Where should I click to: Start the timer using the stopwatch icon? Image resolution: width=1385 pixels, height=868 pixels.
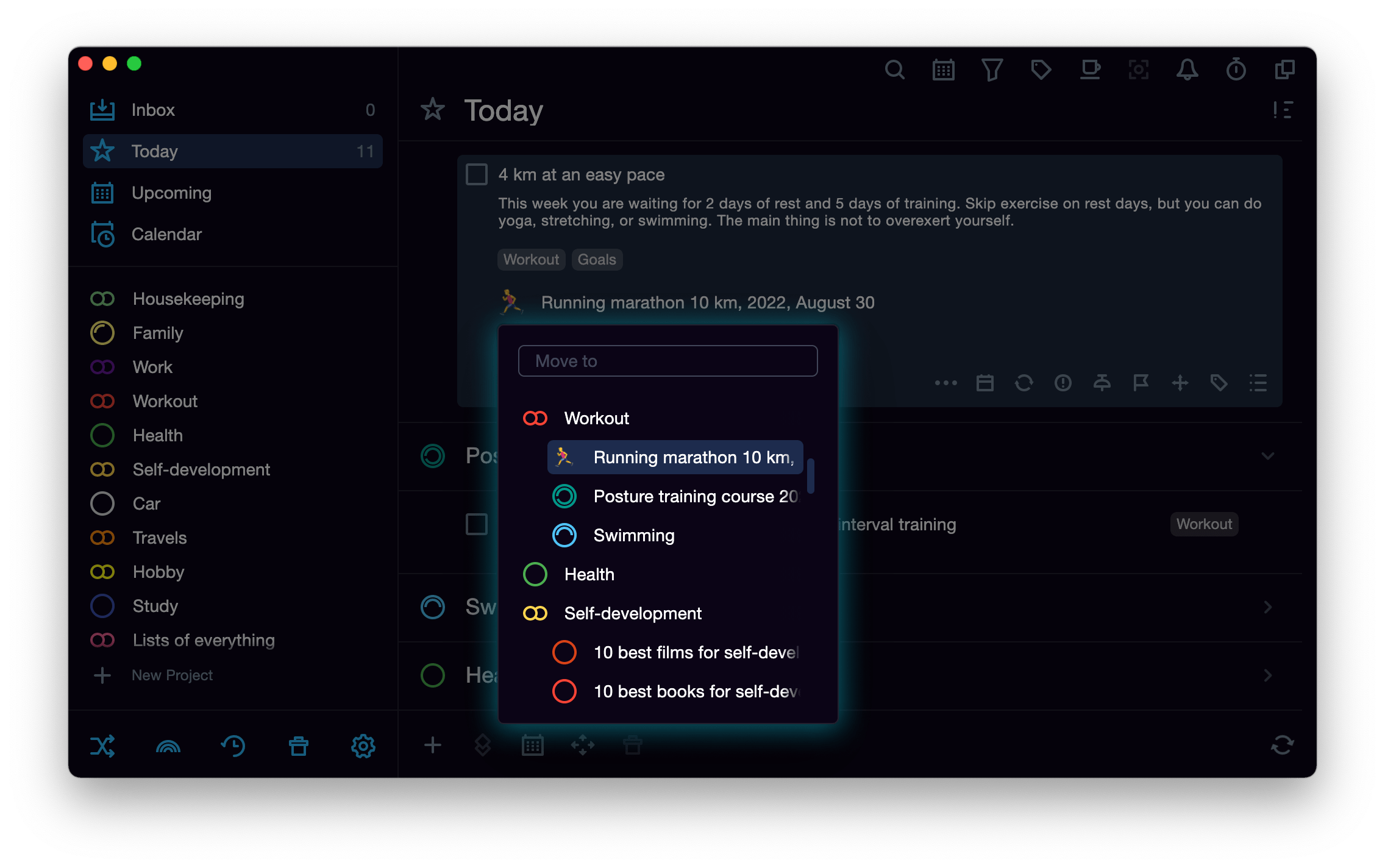1236,69
